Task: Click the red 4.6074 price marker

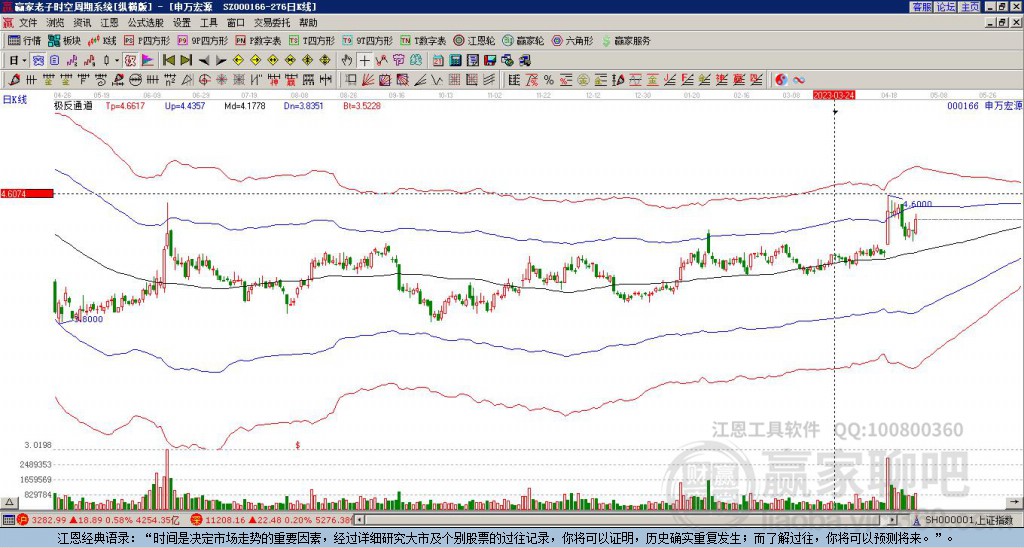Action: tap(27, 194)
